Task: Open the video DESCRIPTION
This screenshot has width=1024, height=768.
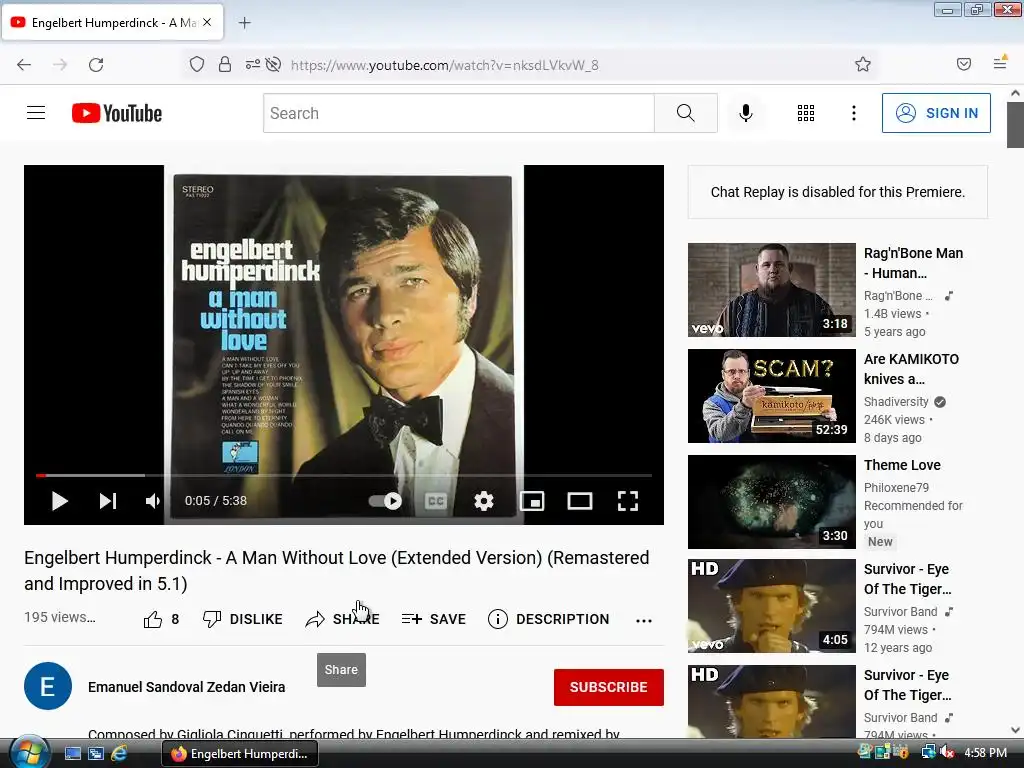Action: pyautogui.click(x=549, y=619)
